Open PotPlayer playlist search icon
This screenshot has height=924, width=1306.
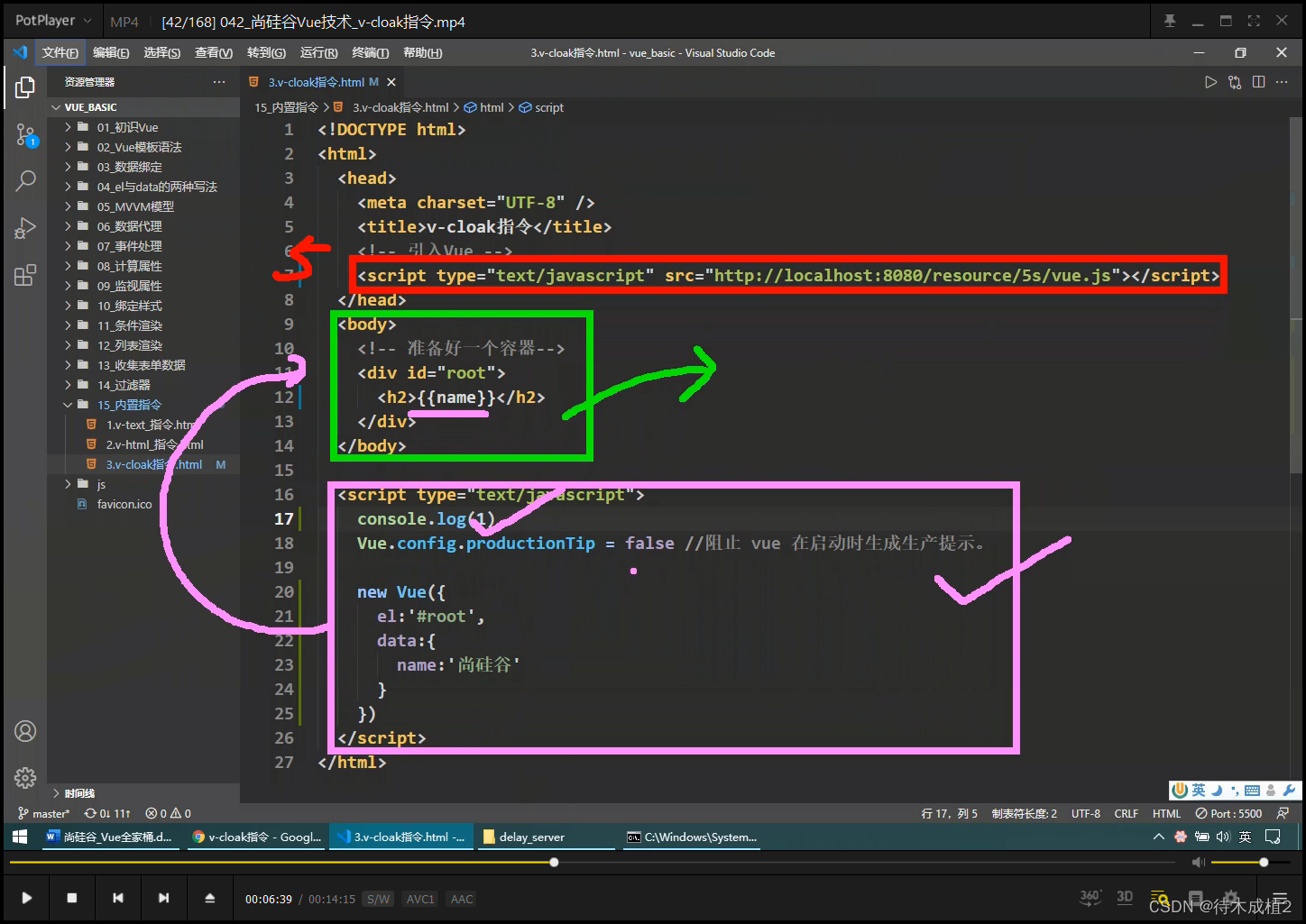point(1159,899)
